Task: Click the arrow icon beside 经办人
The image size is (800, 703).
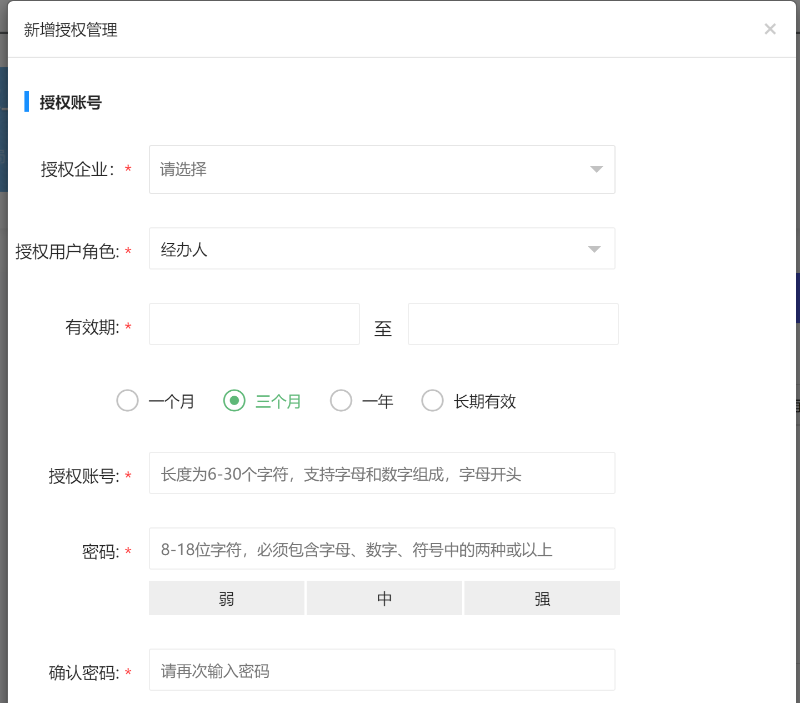Action: (596, 249)
